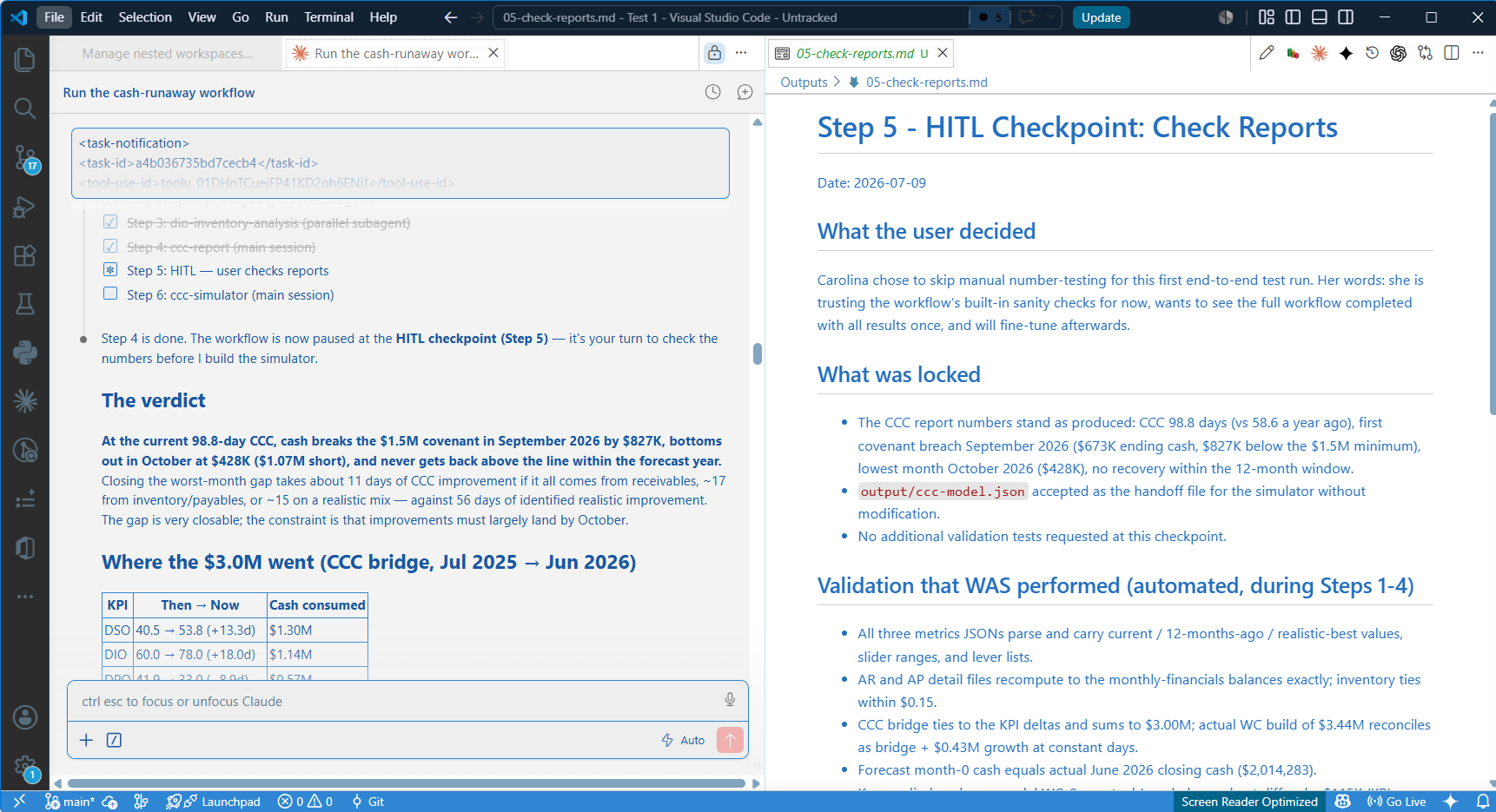Image resolution: width=1496 pixels, height=812 pixels.
Task: Open the Explorer view in the activity bar
Action: (x=25, y=59)
